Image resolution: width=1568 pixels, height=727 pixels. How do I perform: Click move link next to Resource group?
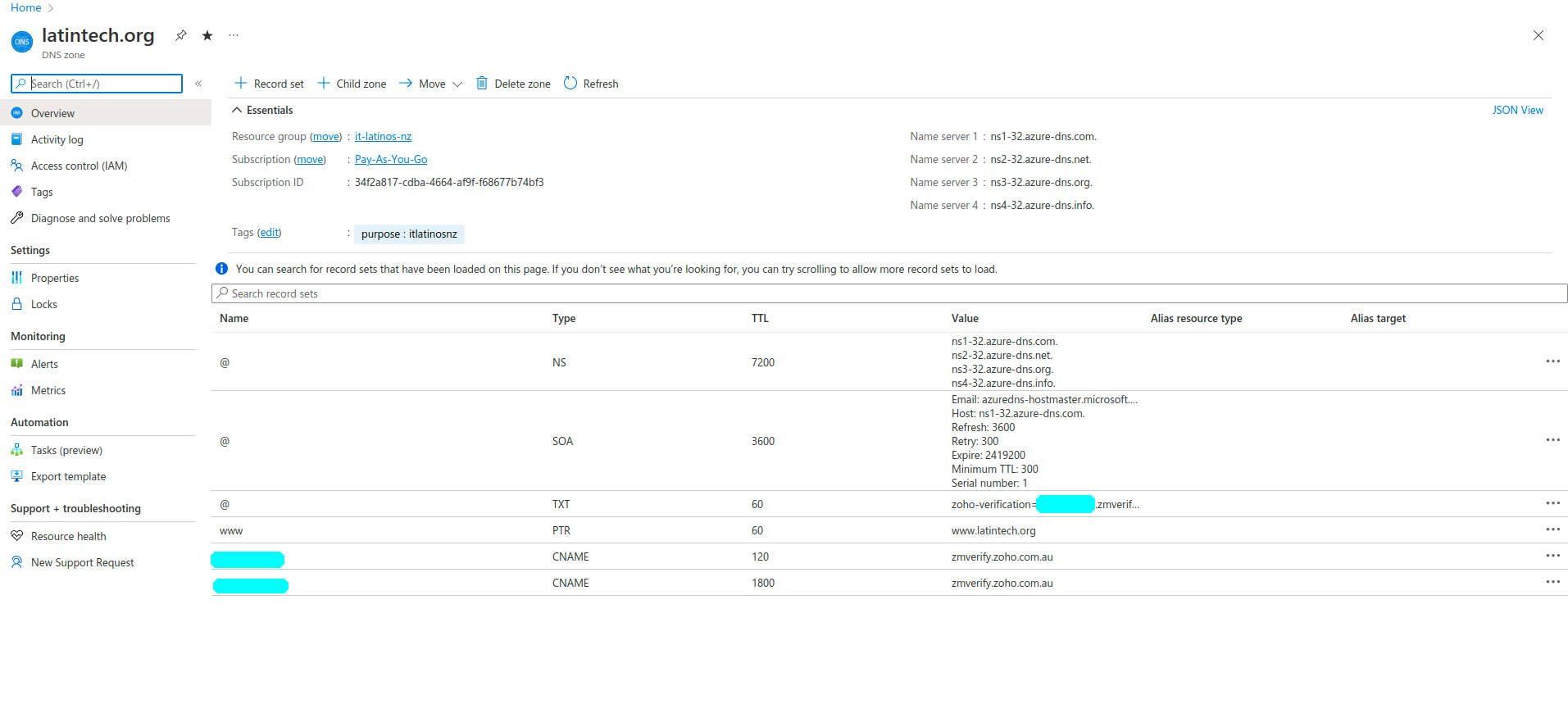click(325, 137)
